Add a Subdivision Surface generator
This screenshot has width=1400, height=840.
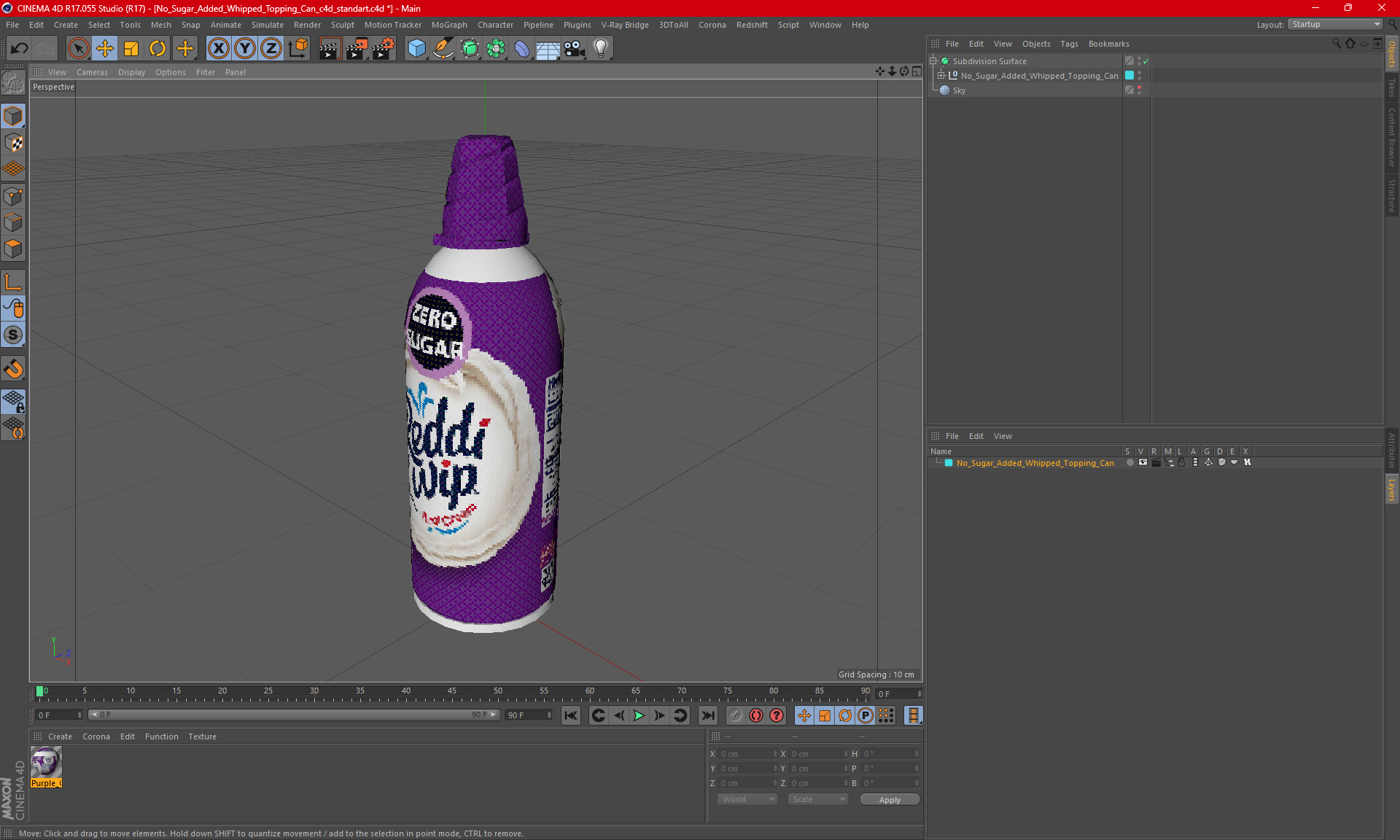click(x=470, y=49)
